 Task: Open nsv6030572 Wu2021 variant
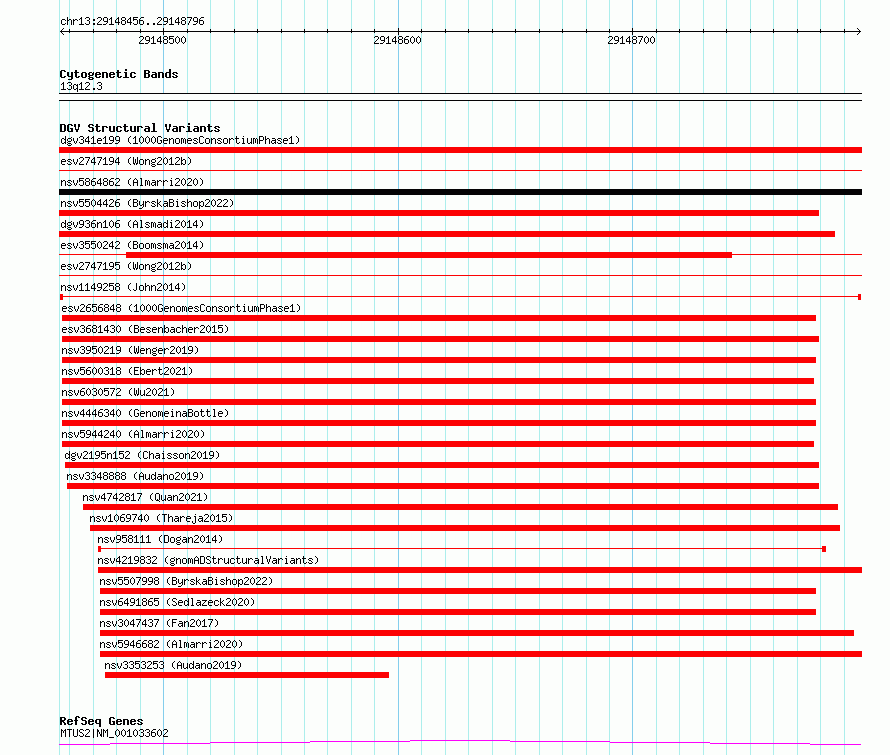click(118, 392)
